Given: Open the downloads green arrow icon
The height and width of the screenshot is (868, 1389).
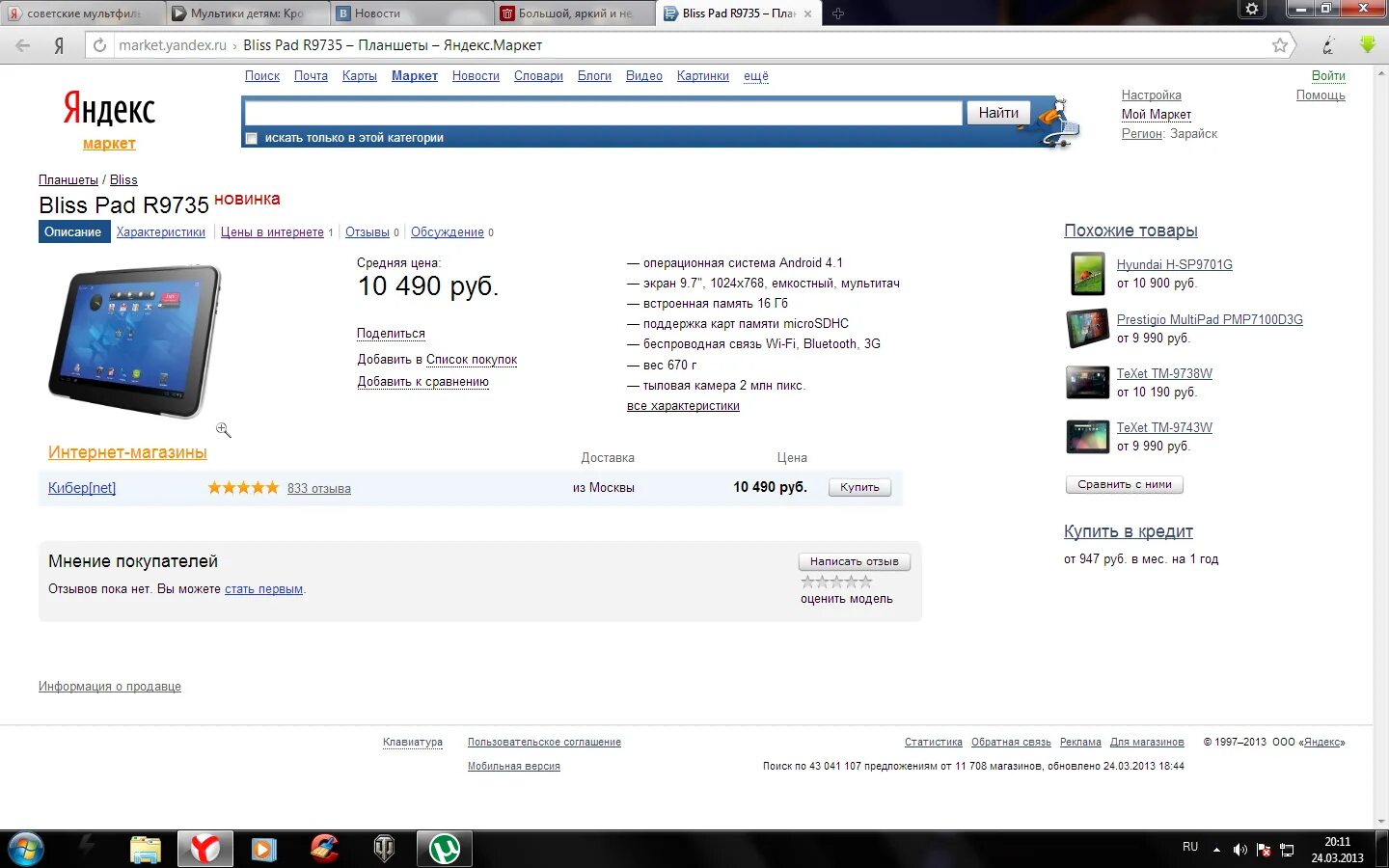Looking at the screenshot, I should coord(1367,44).
